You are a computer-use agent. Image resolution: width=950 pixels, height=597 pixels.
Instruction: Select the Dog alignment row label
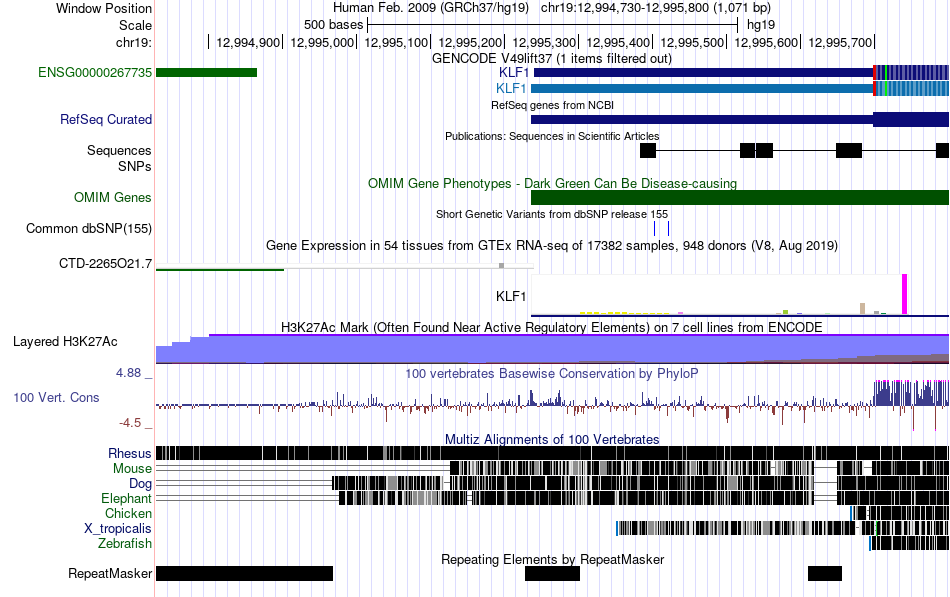click(140, 484)
